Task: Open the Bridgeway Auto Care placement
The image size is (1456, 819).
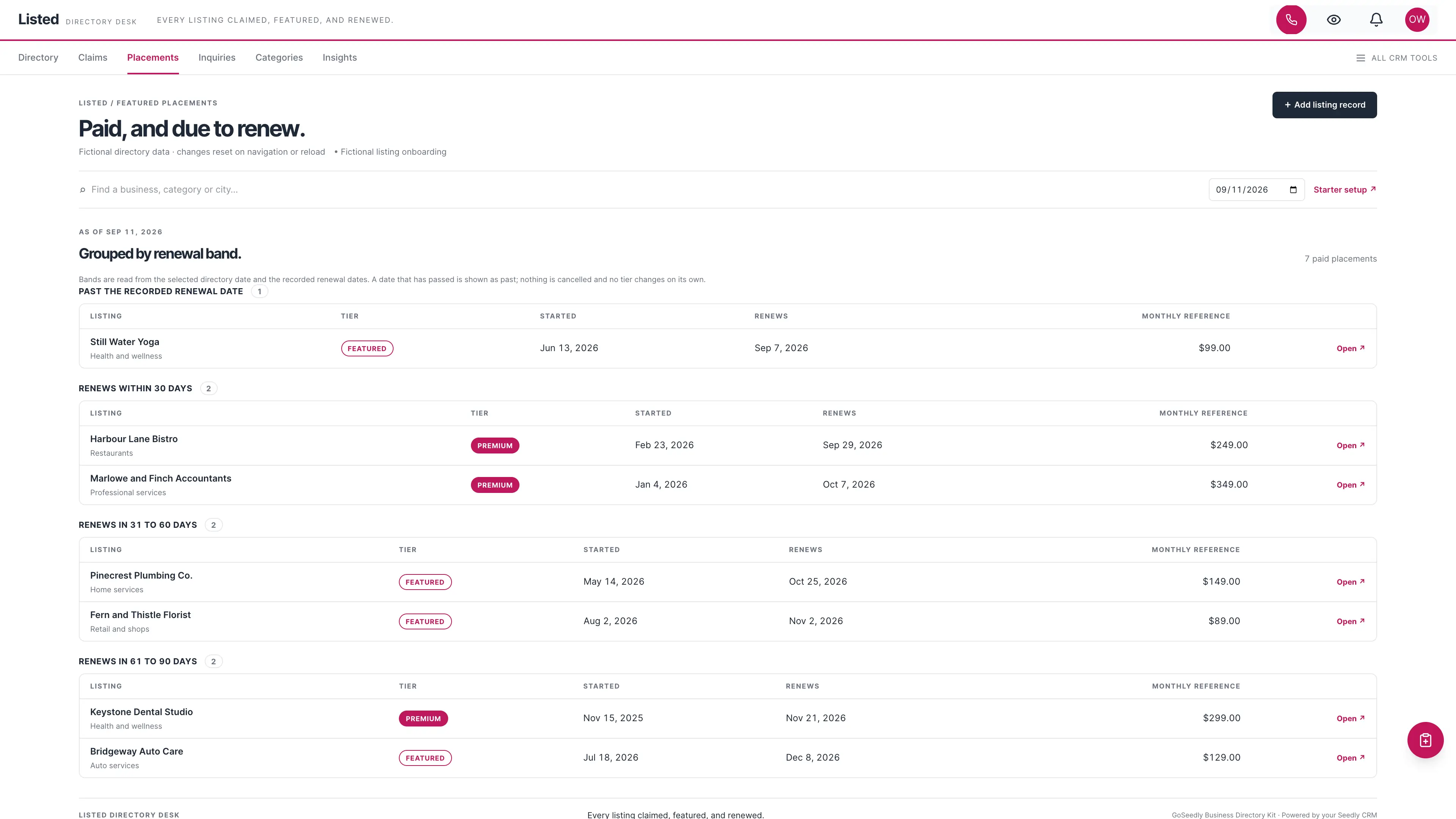Action: tap(1350, 758)
